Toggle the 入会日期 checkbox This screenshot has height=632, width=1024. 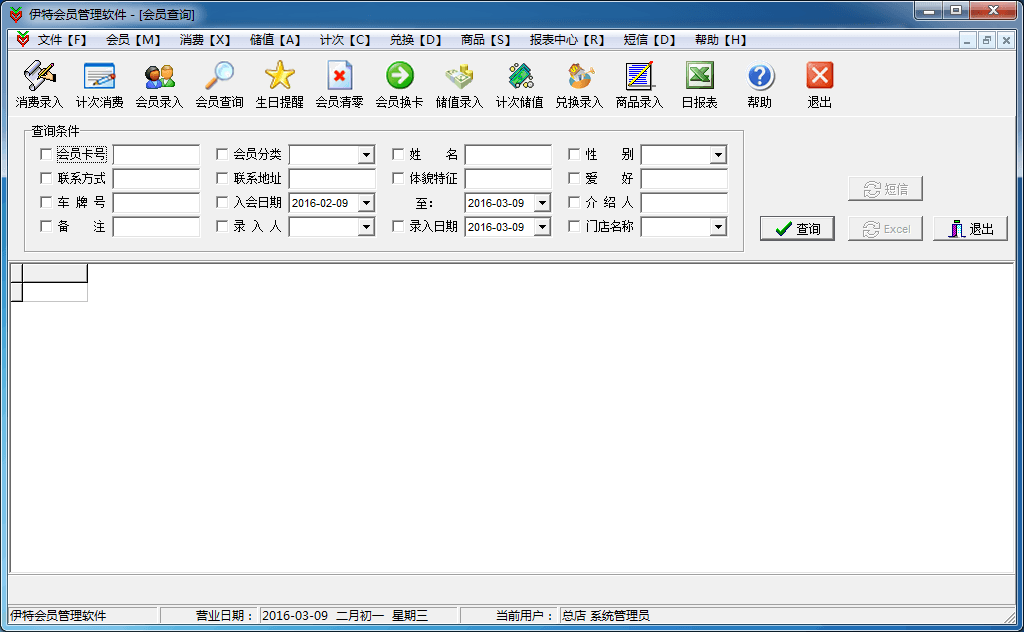[x=222, y=202]
